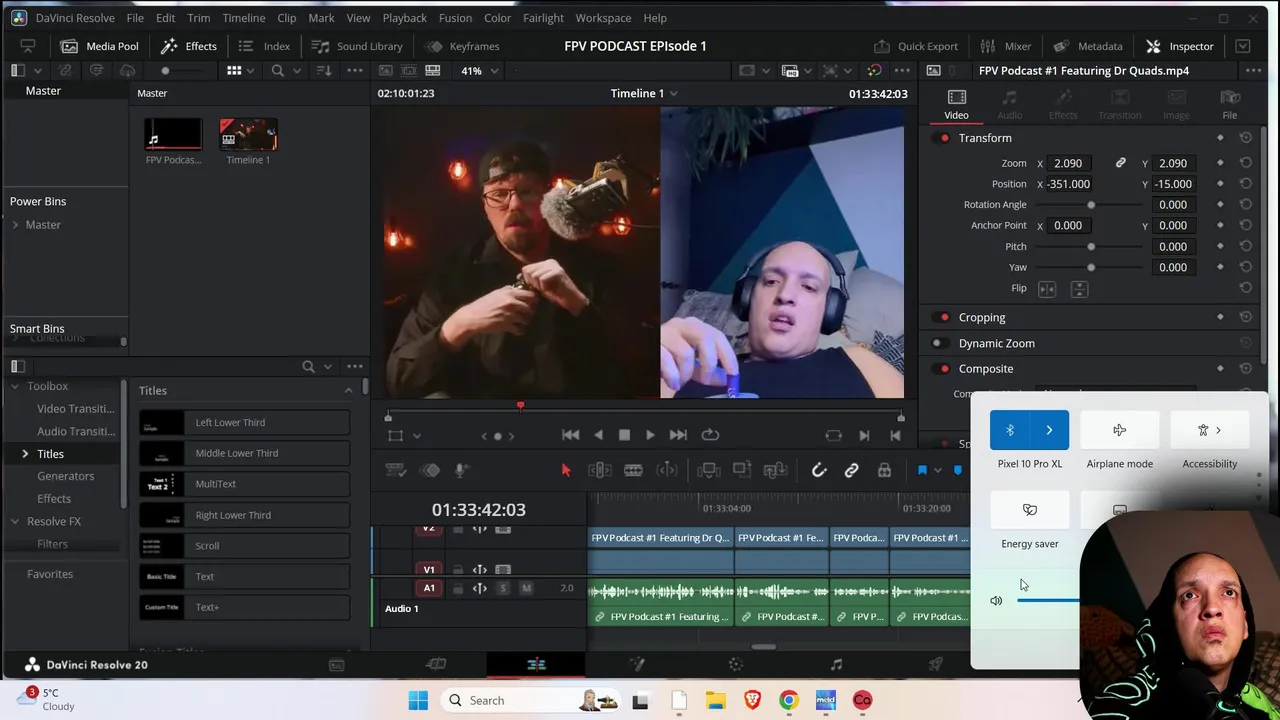Open the Fairlight menu

[x=543, y=18]
